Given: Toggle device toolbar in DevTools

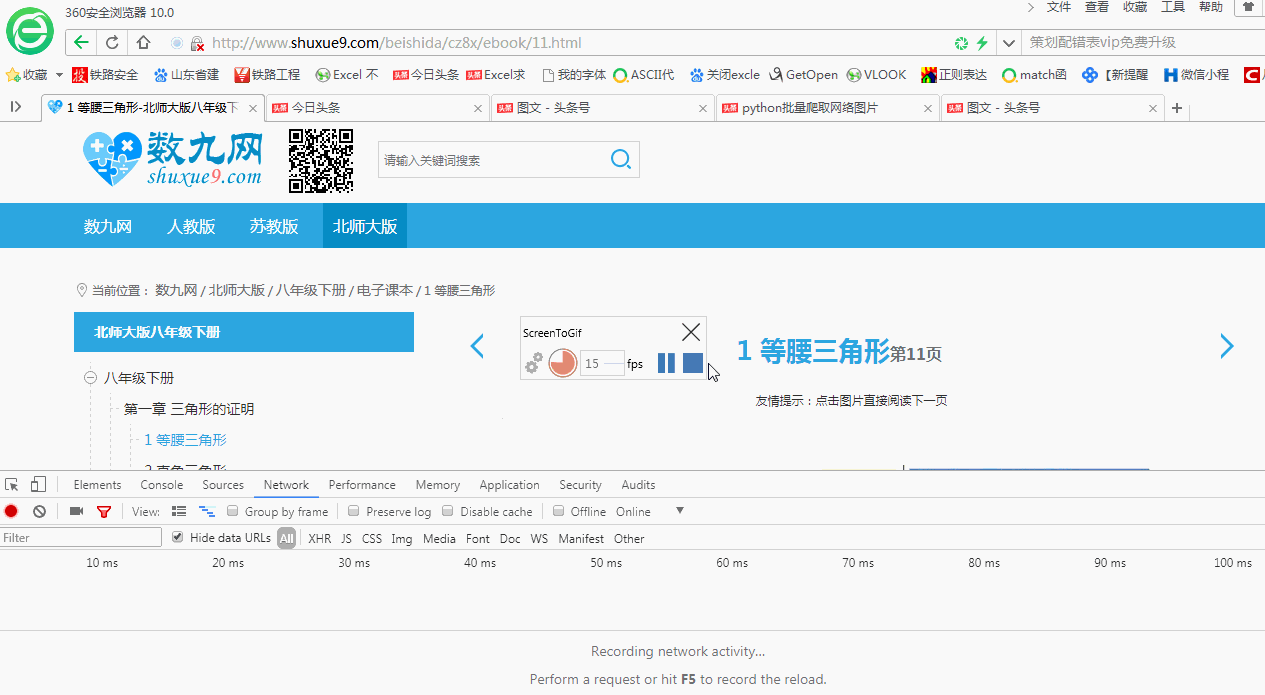Looking at the screenshot, I should 38,484.
